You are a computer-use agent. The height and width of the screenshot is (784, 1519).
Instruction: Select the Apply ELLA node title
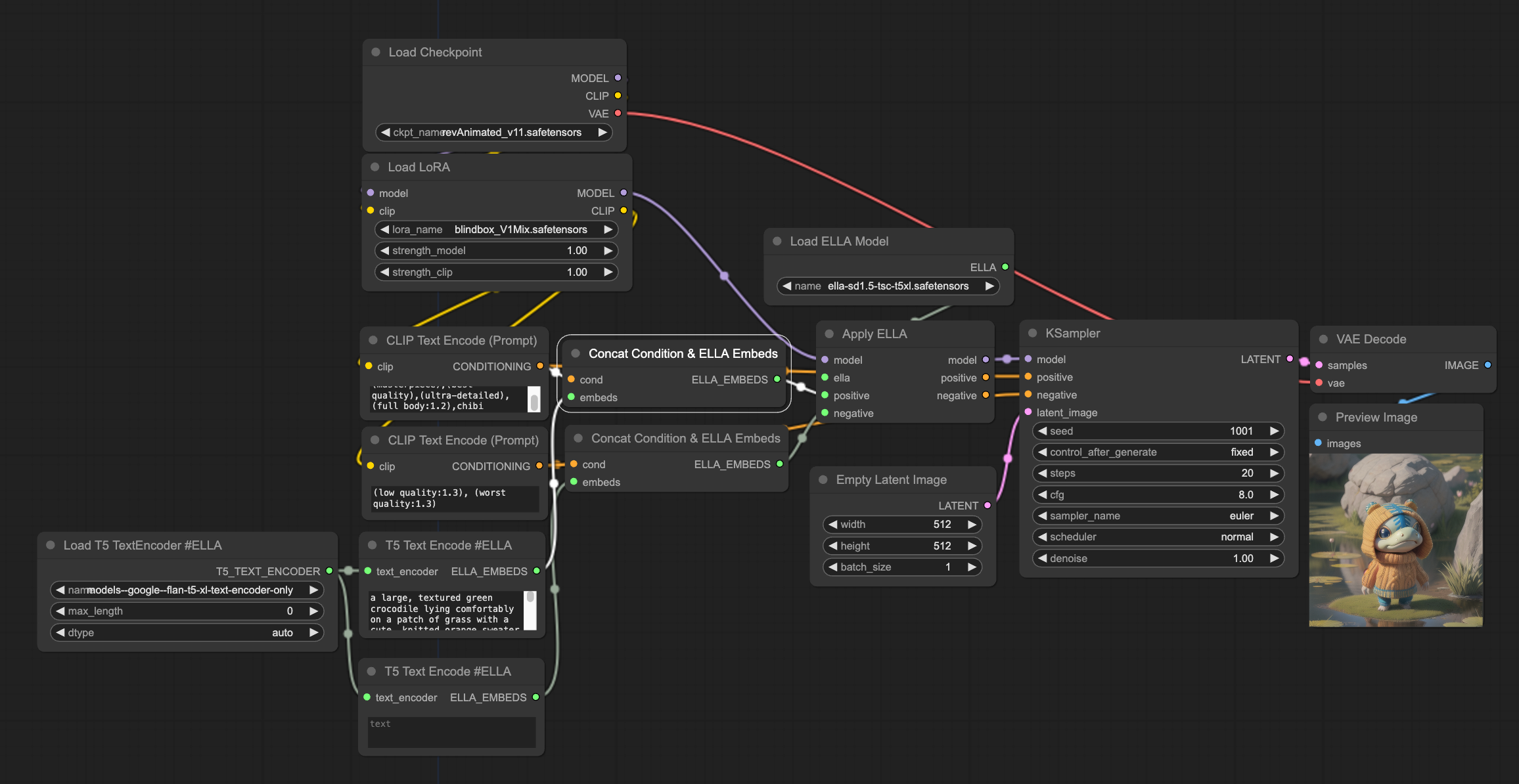point(874,334)
